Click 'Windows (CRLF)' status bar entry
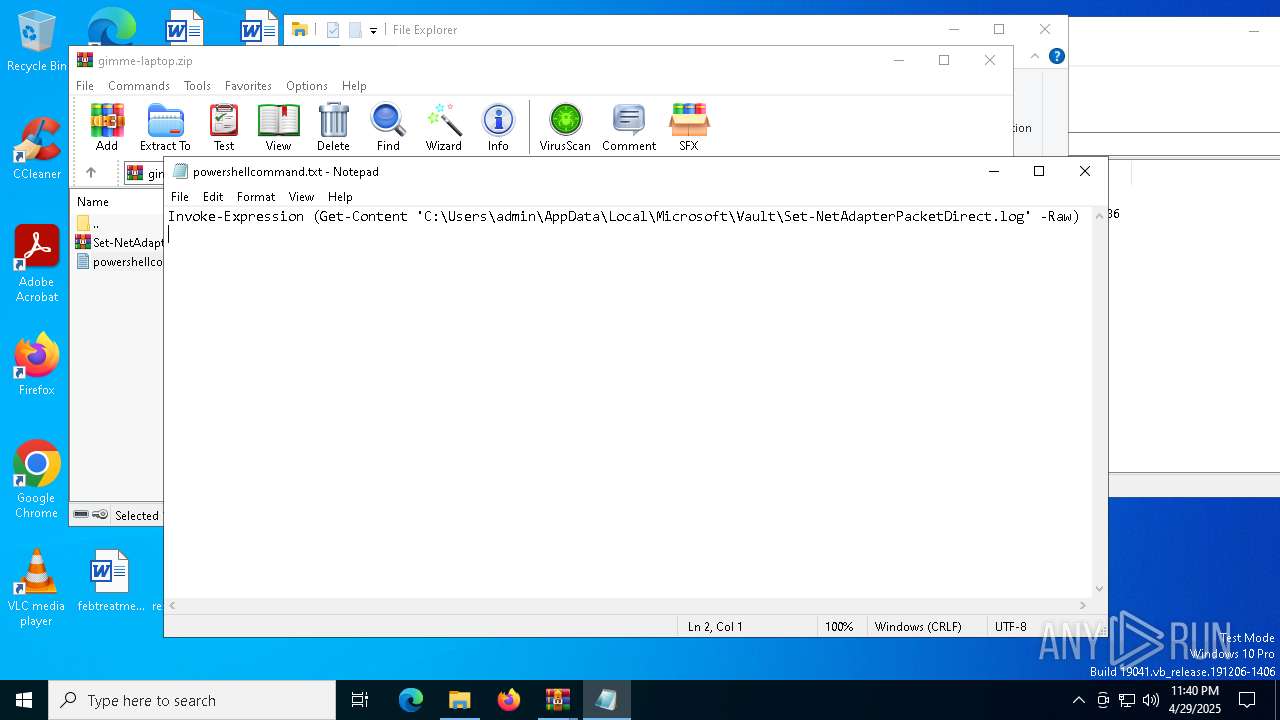 pos(918,627)
